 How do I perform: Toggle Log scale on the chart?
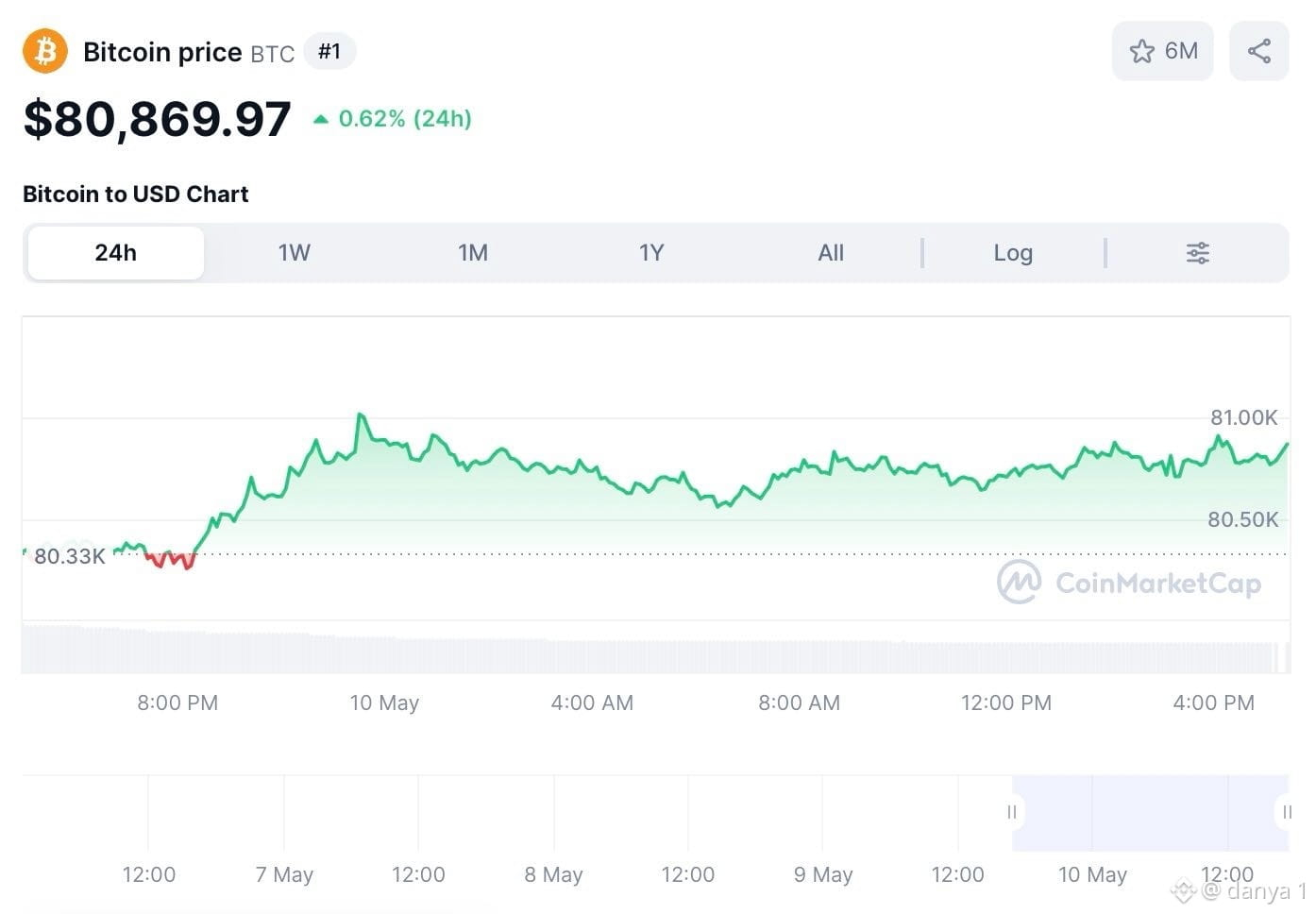point(1013,253)
